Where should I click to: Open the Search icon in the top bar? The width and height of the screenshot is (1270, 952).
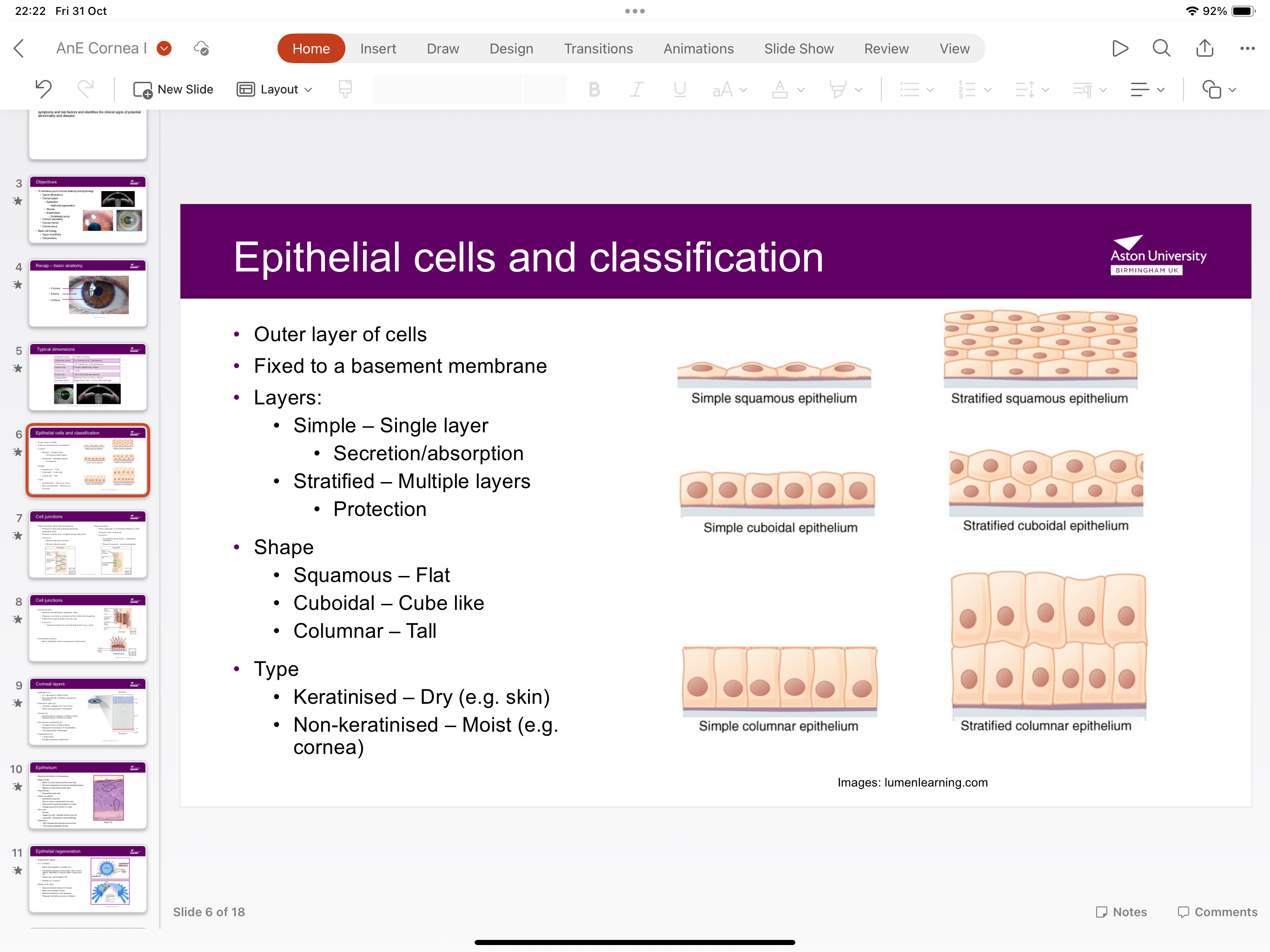pos(1161,48)
